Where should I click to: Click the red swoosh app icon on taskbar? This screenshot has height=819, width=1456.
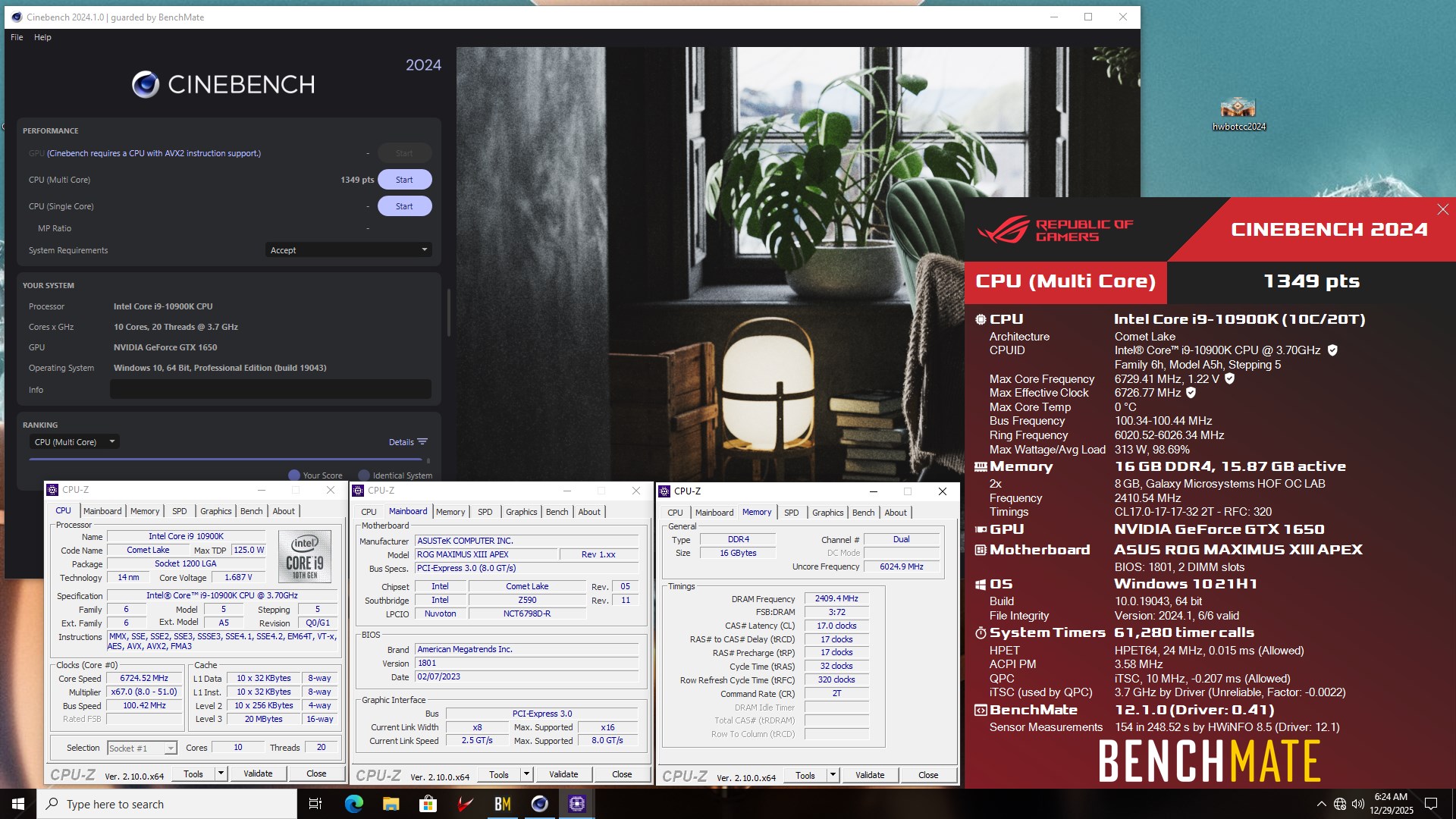coord(465,804)
